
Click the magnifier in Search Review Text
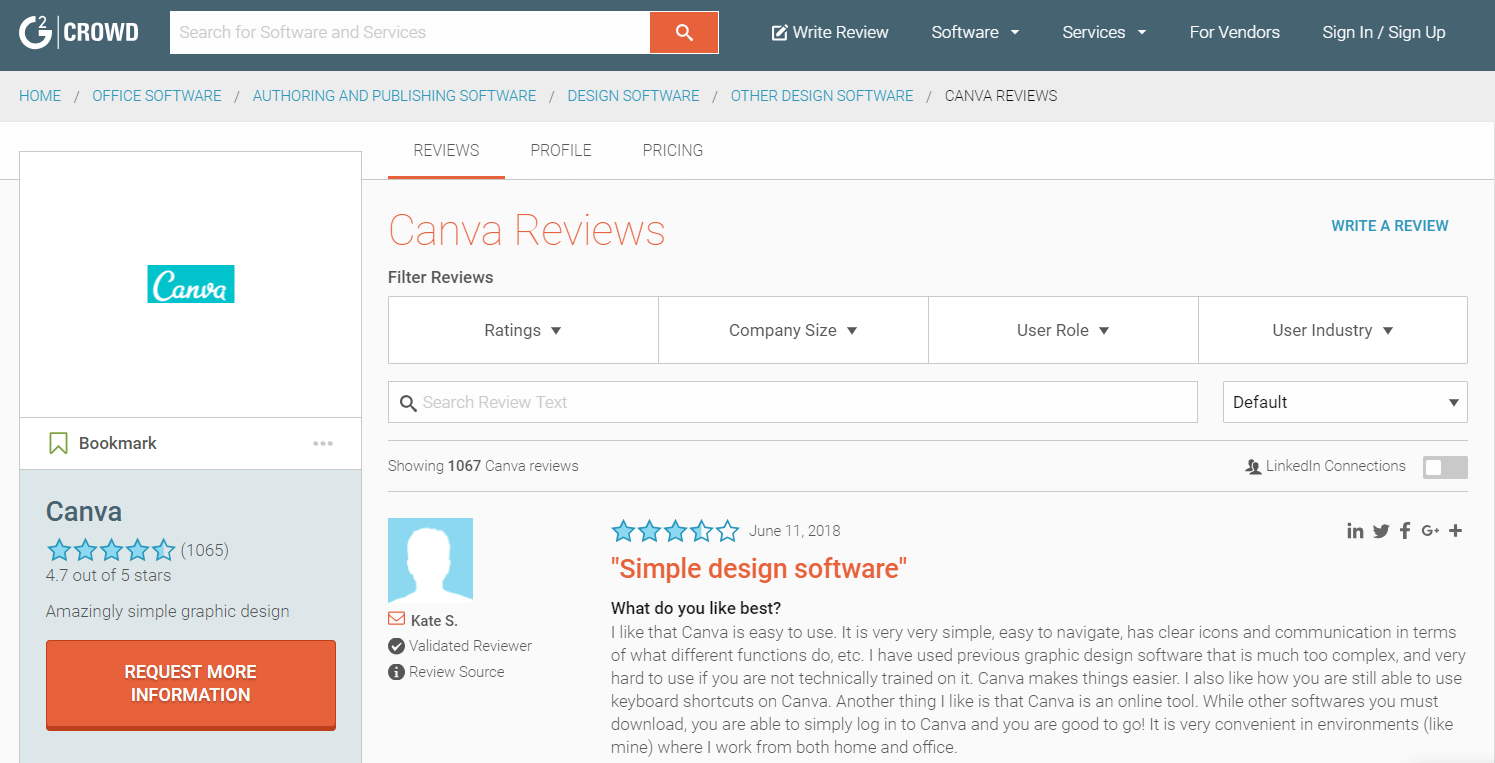pos(407,403)
